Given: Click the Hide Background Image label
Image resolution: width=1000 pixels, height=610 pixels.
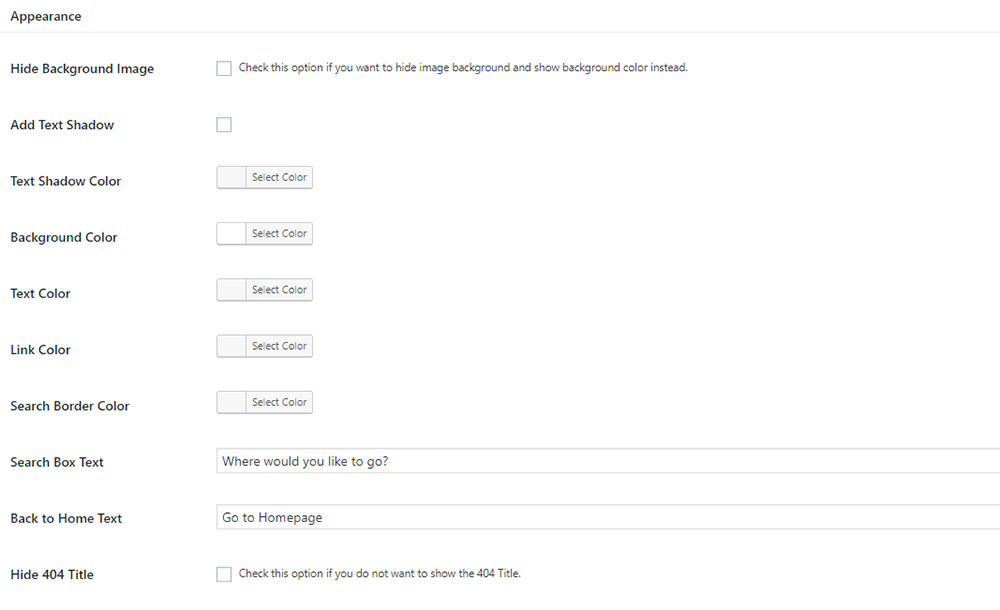Looking at the screenshot, I should click(x=82, y=68).
